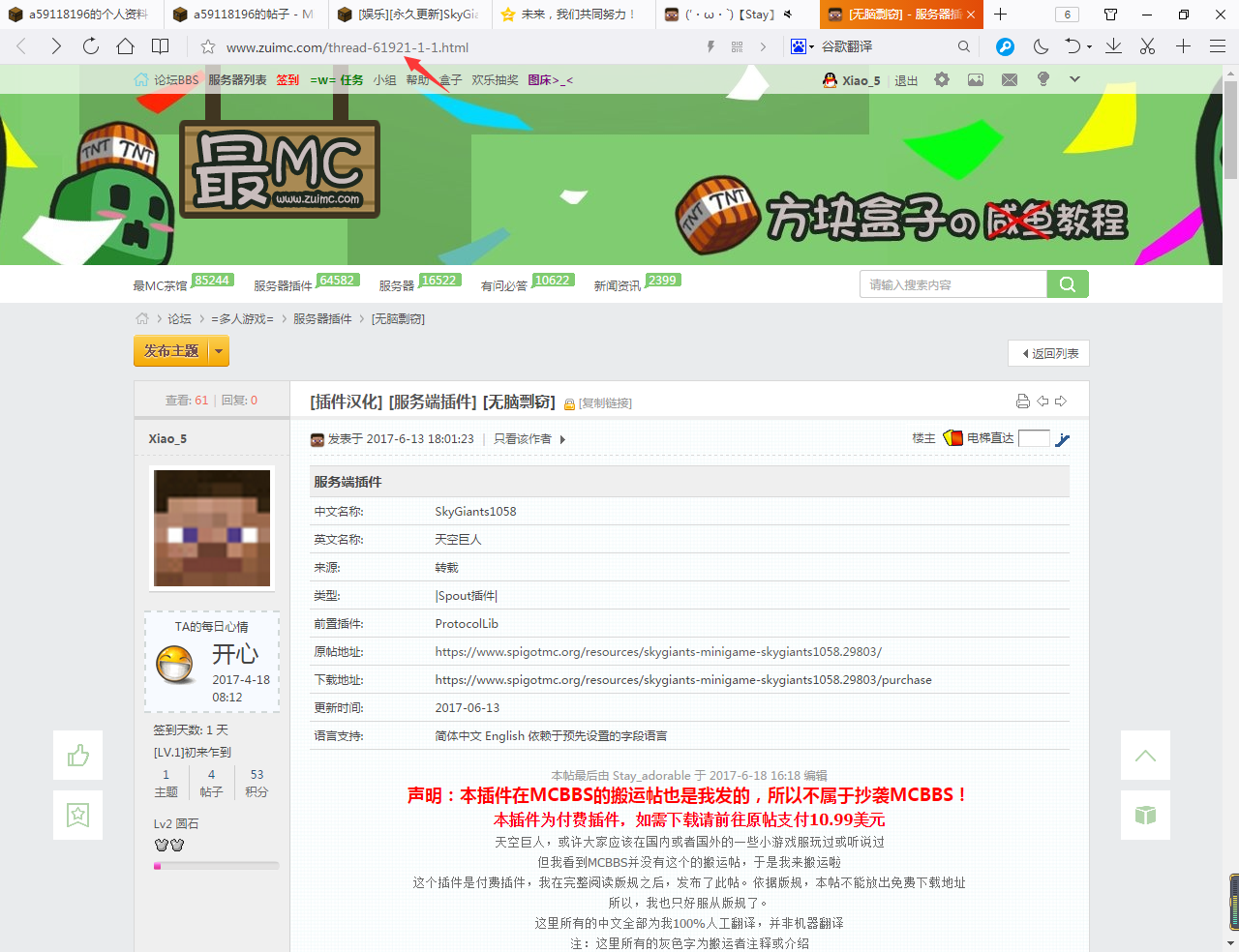The width and height of the screenshot is (1239, 952).
Task: Open the reading/bookmarks book icon
Action: 161,46
